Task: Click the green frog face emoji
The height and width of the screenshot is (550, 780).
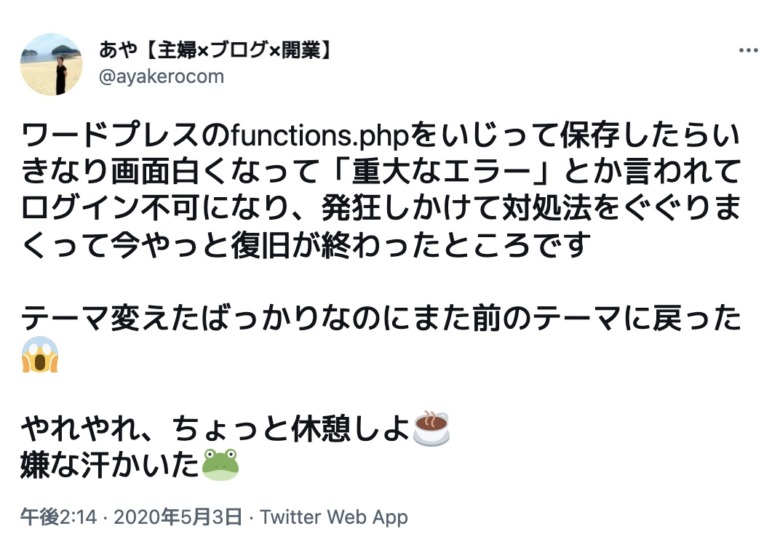Action: coord(220,464)
